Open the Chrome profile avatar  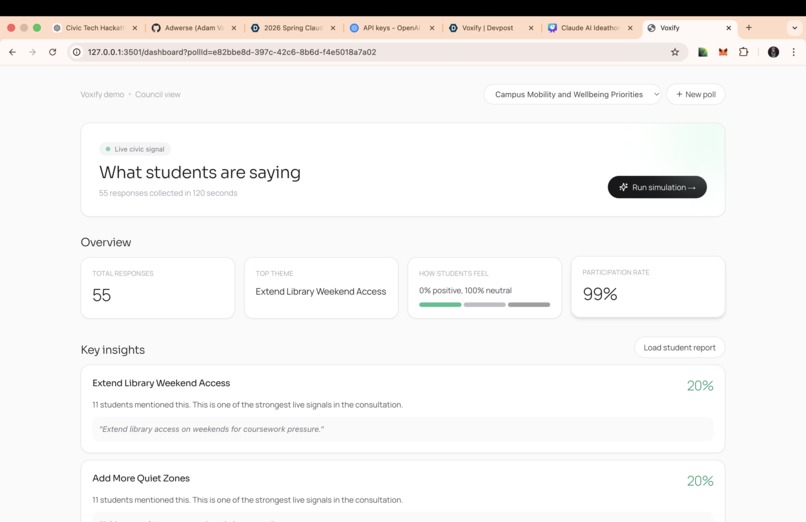(x=773, y=52)
